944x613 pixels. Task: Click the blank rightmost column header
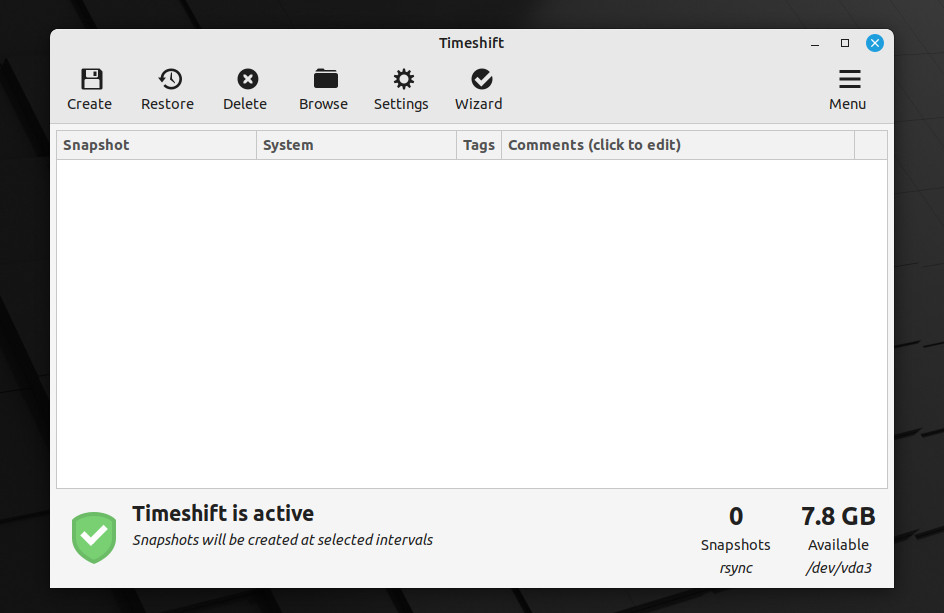(x=871, y=145)
